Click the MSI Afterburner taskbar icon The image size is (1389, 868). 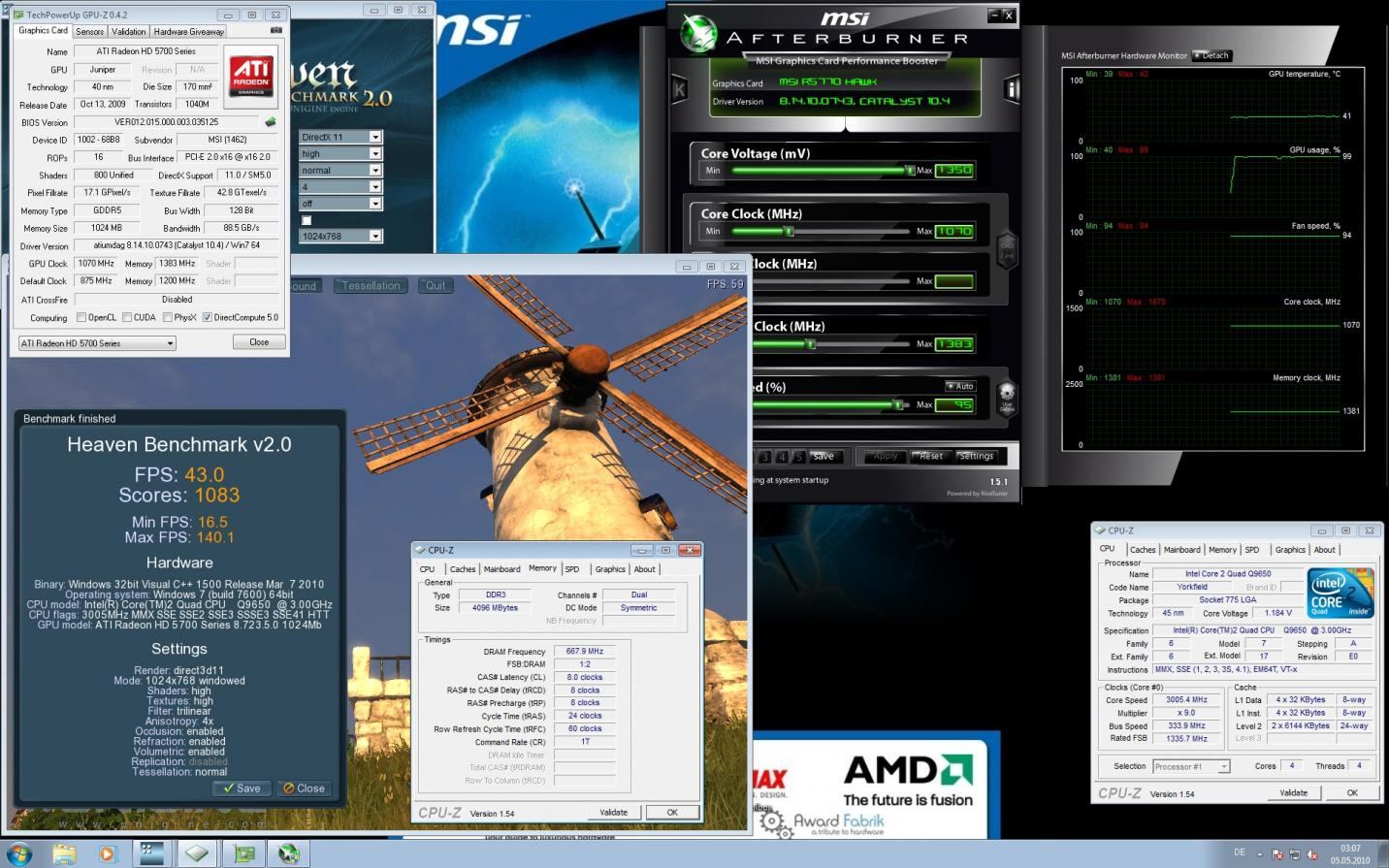click(288, 853)
